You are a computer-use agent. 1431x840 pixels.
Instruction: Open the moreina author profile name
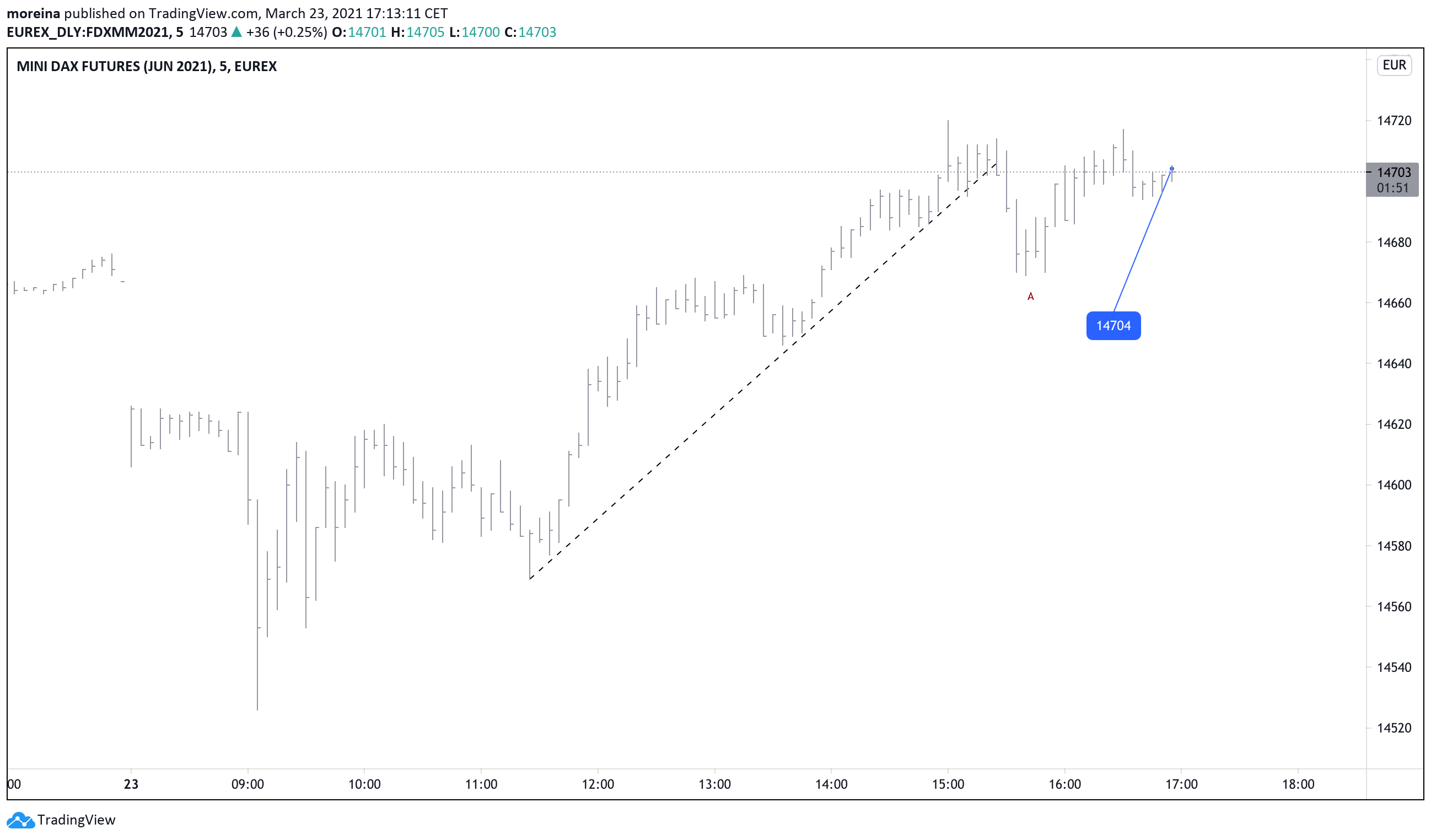tap(33, 13)
